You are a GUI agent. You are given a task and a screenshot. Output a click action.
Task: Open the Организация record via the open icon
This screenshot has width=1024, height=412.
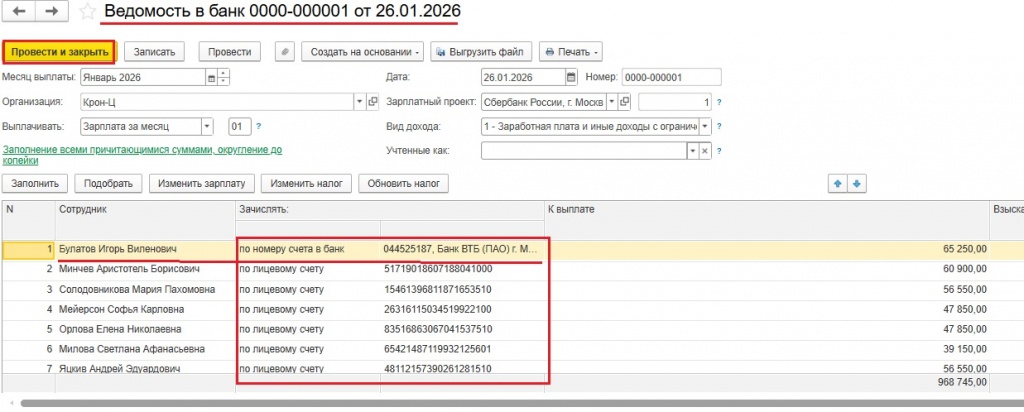click(373, 101)
